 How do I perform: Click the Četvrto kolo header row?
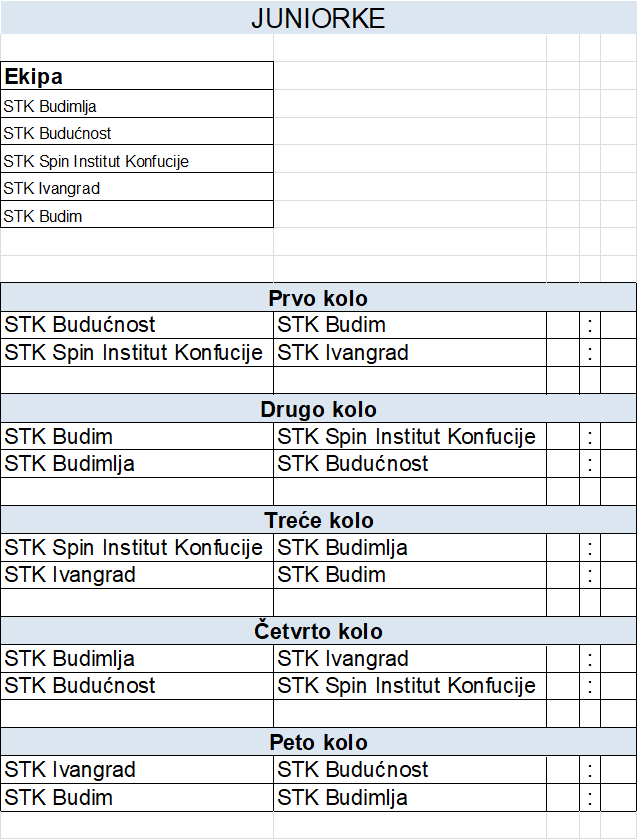click(319, 631)
